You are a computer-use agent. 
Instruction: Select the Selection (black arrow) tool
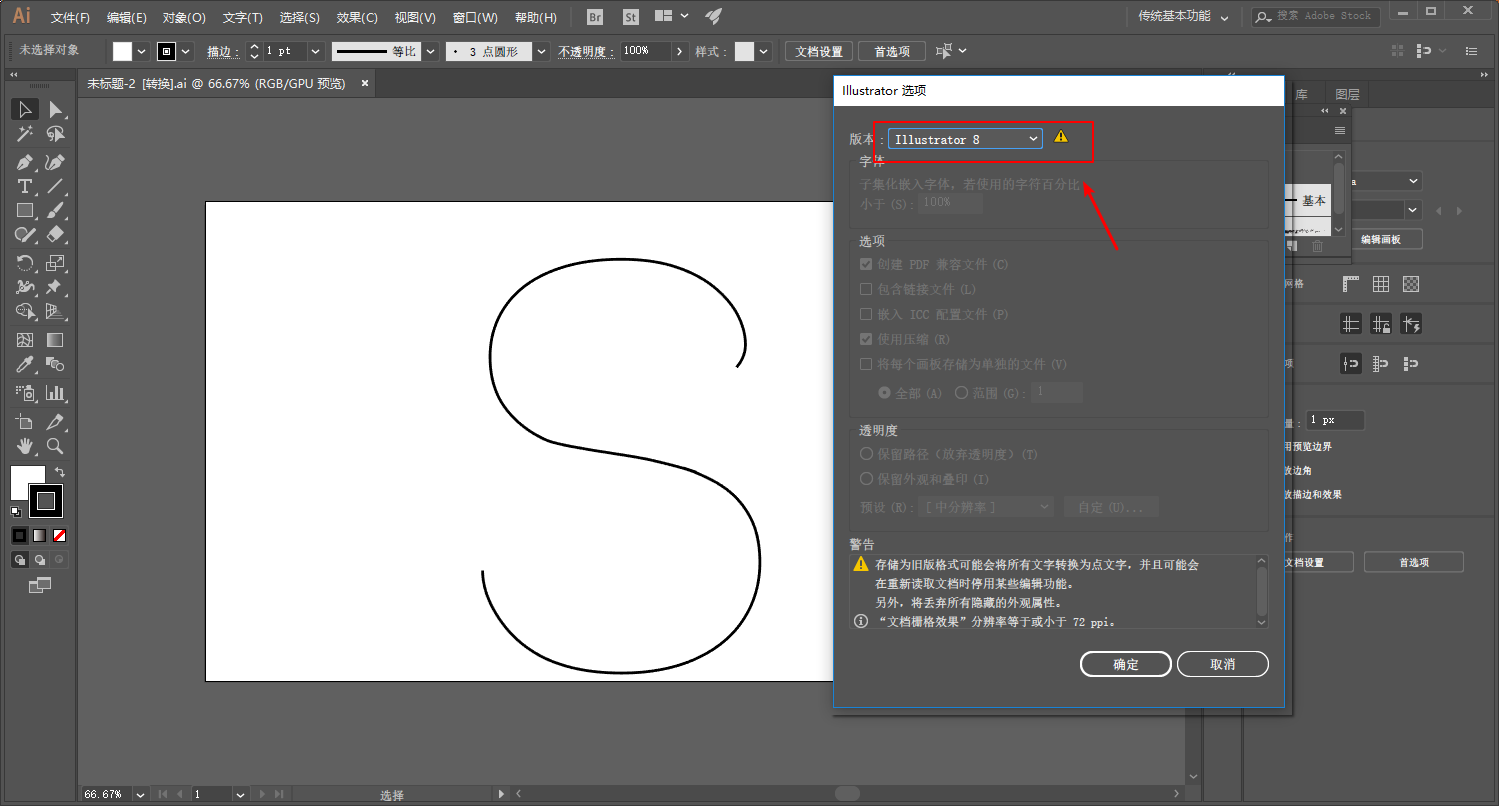[x=25, y=110]
